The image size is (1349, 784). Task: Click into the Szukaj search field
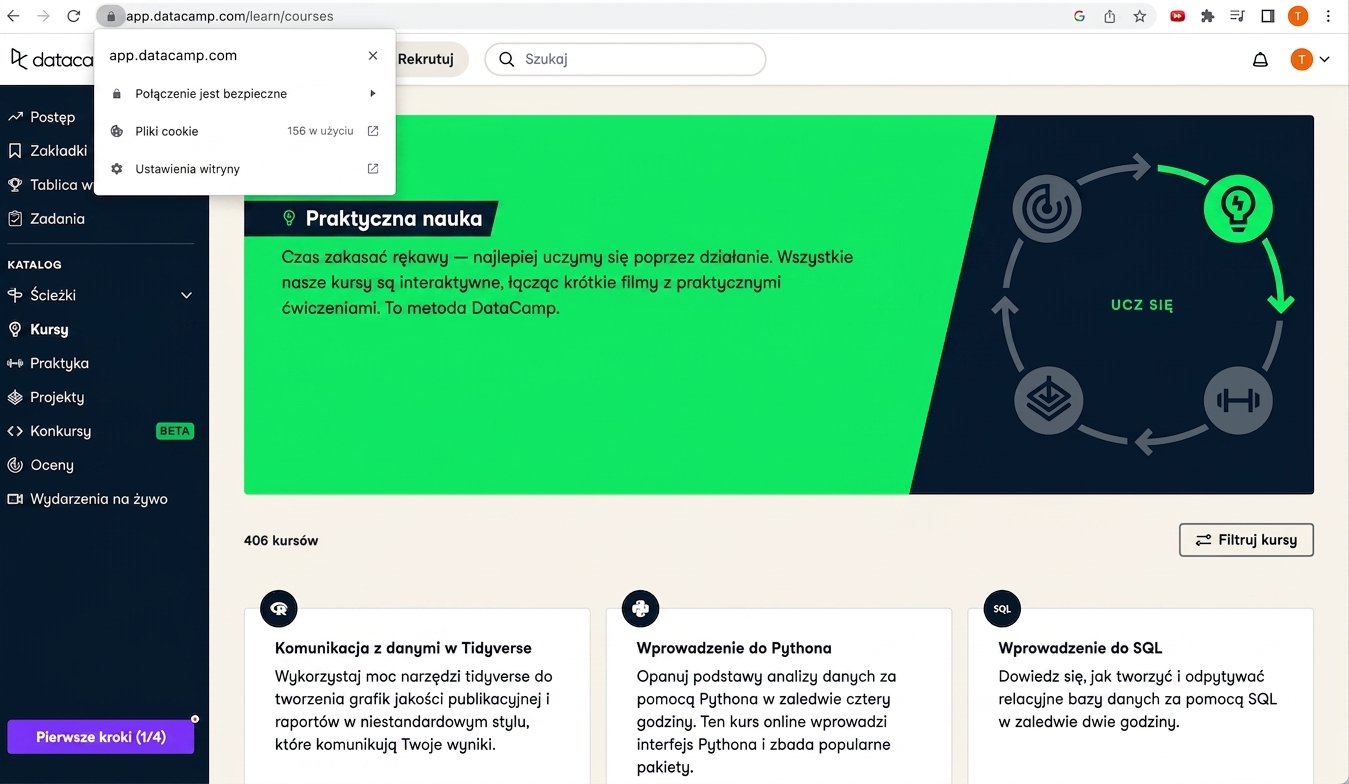pos(625,59)
